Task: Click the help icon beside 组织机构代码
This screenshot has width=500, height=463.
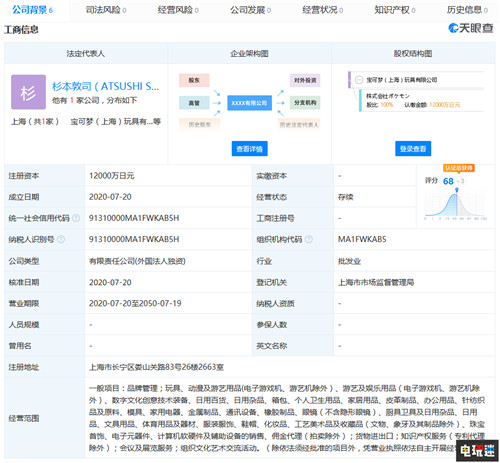Action: [309, 239]
